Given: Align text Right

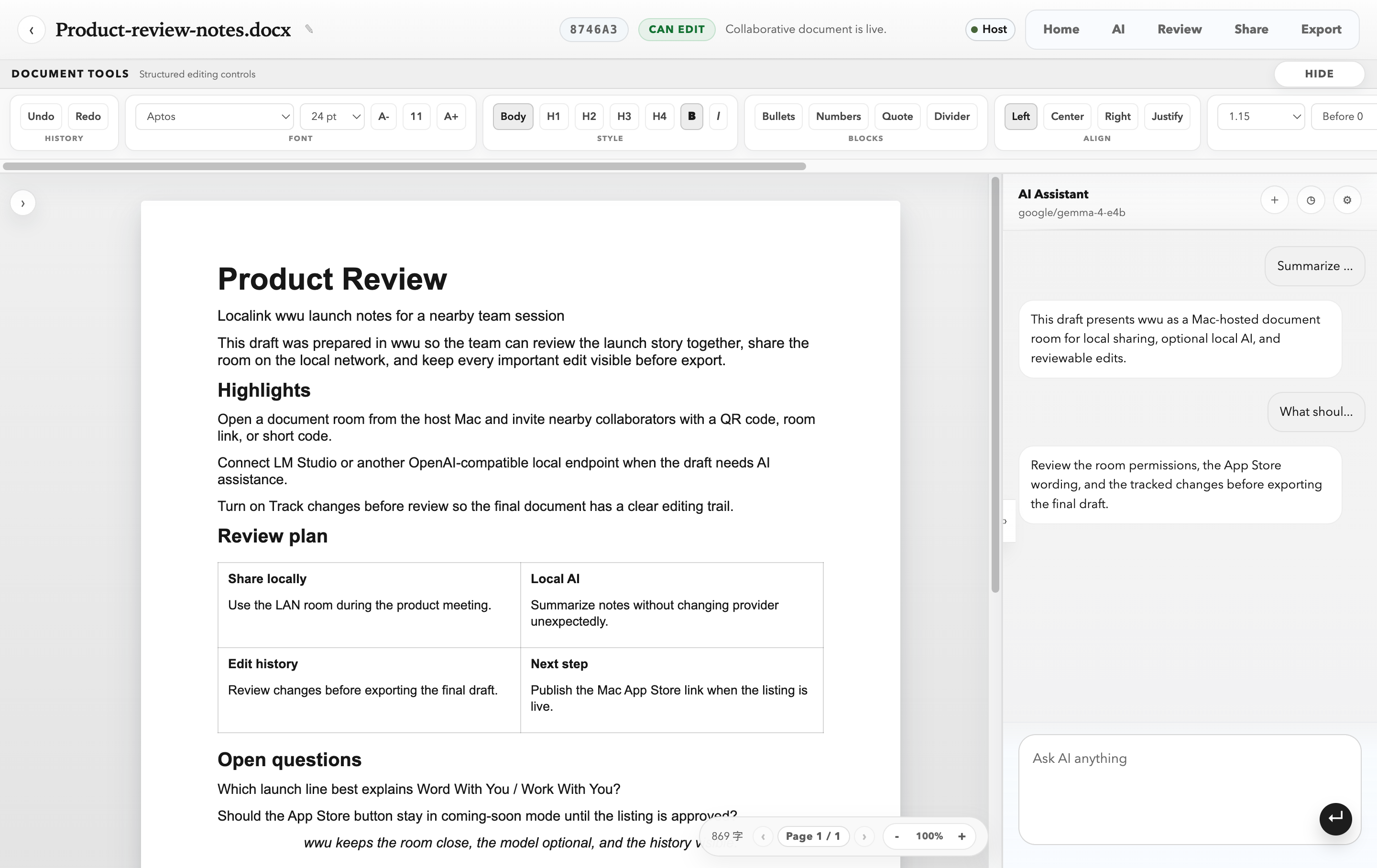Looking at the screenshot, I should click(x=1117, y=117).
